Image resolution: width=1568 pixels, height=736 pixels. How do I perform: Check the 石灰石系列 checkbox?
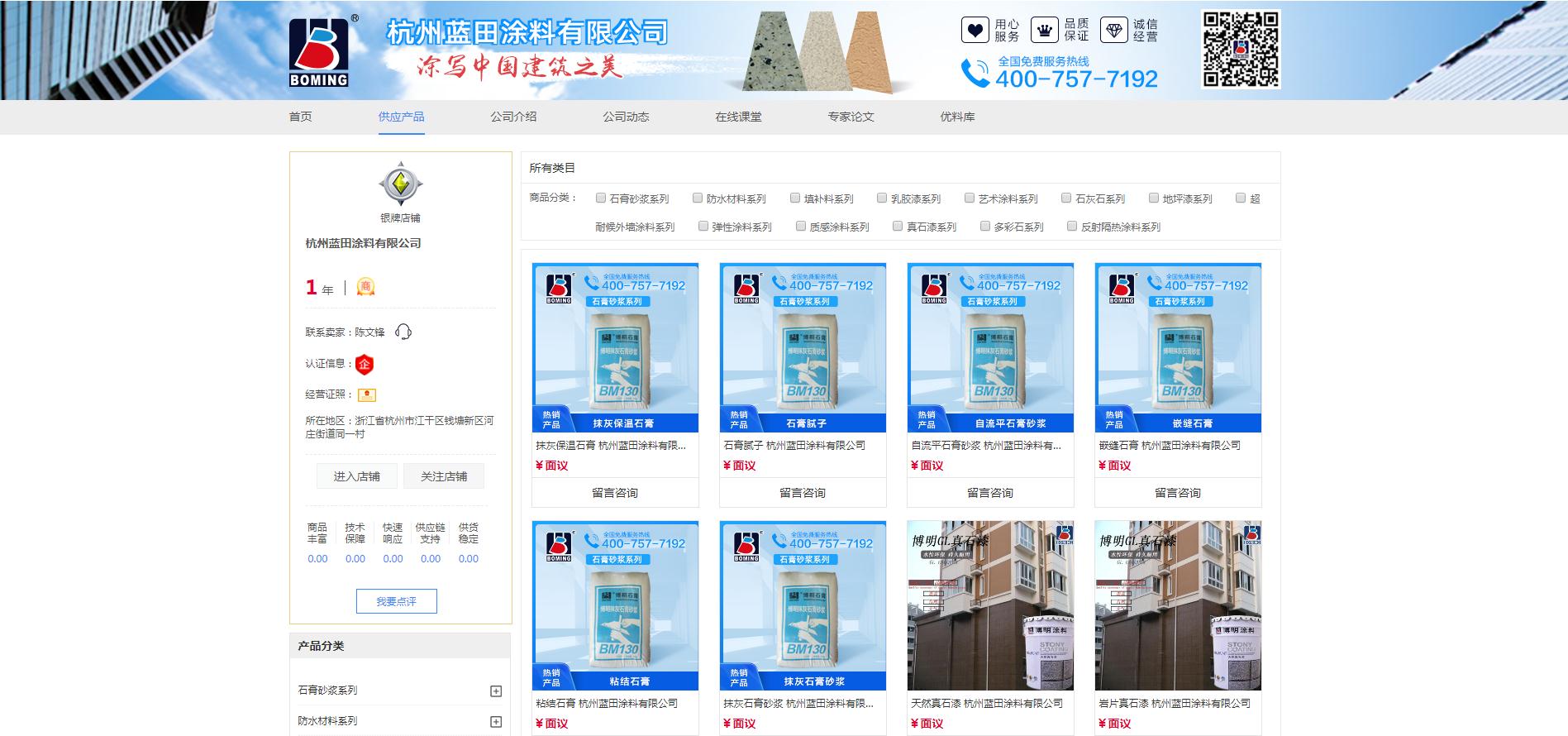(1066, 198)
